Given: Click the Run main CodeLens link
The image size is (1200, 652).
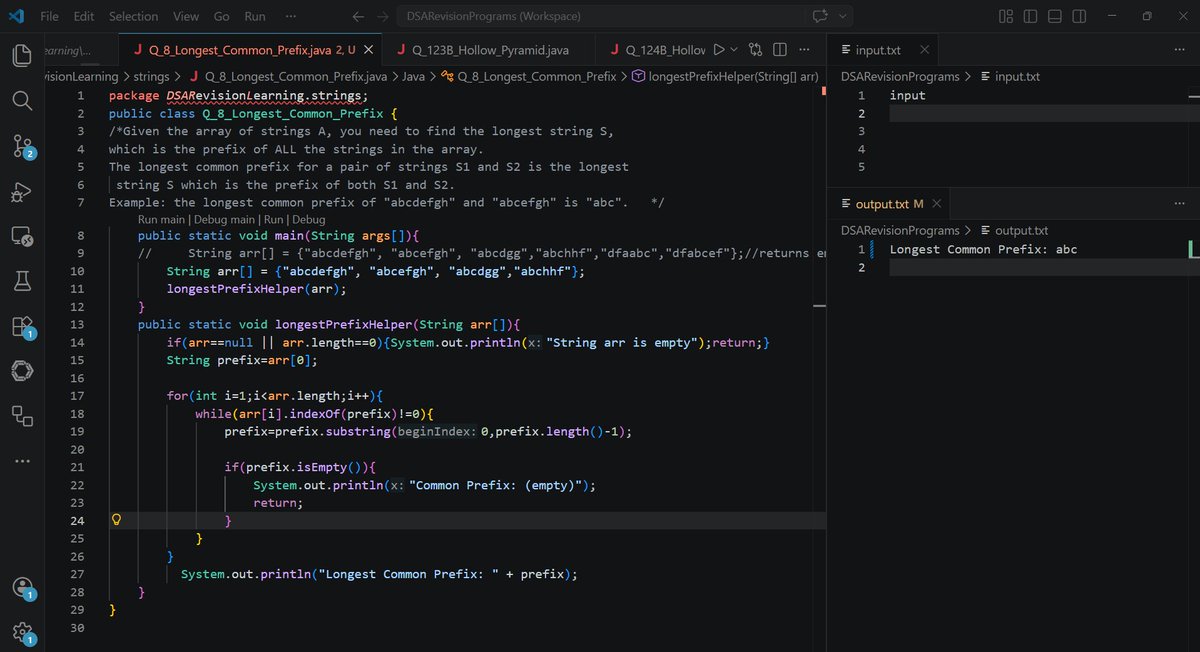Looking at the screenshot, I should (x=161, y=219).
